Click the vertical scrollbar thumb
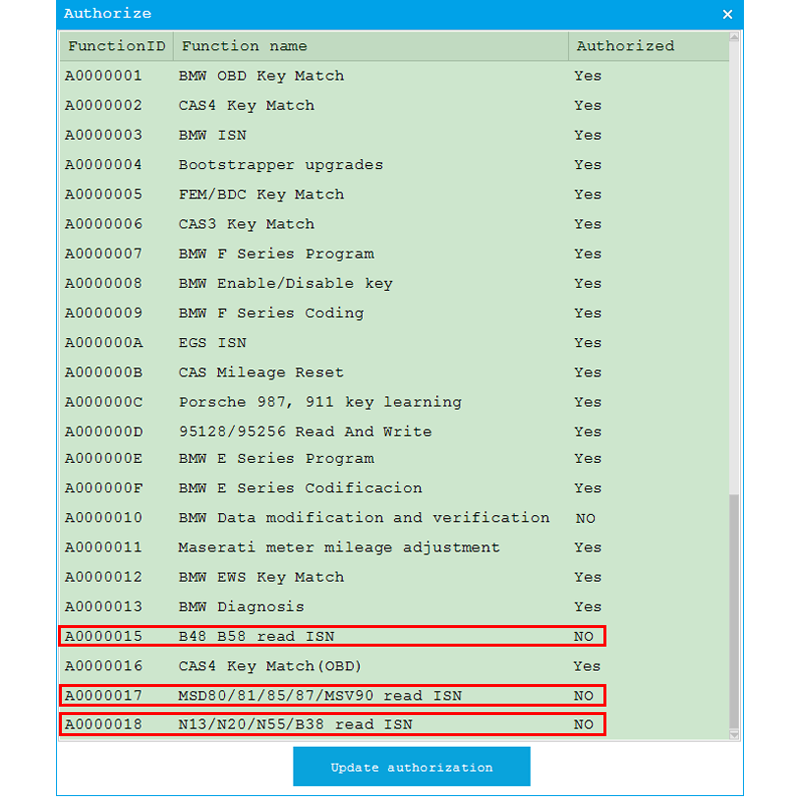The image size is (800, 800). click(734, 612)
